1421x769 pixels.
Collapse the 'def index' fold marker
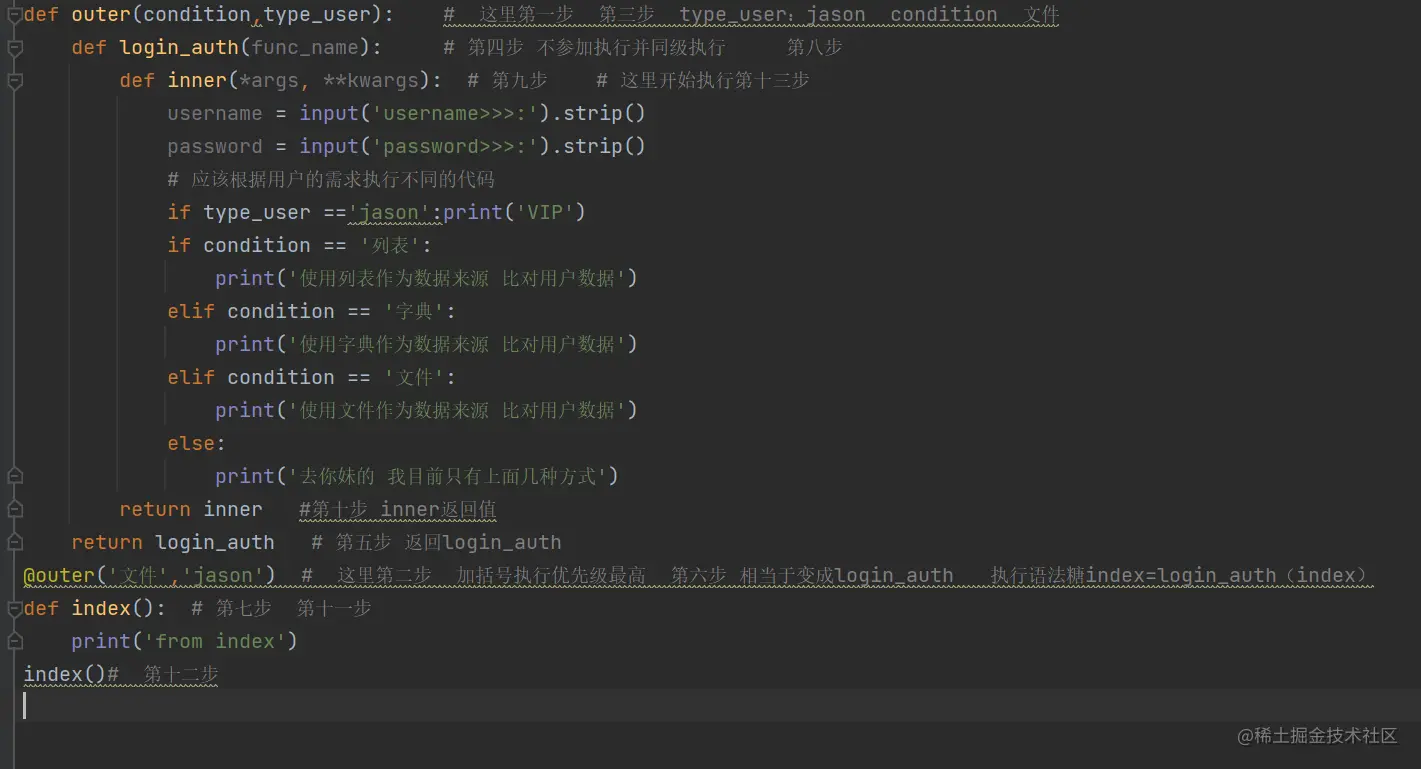click(x=14, y=608)
